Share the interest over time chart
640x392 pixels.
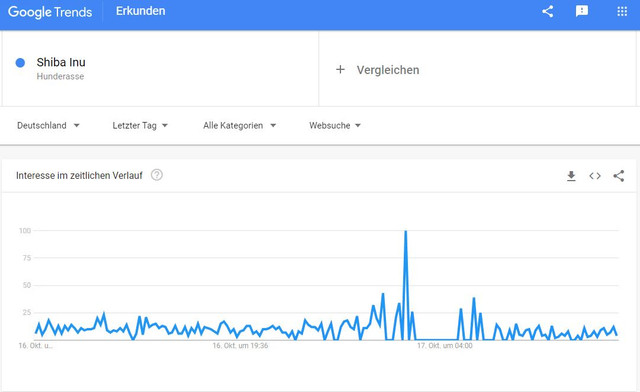(x=618, y=176)
